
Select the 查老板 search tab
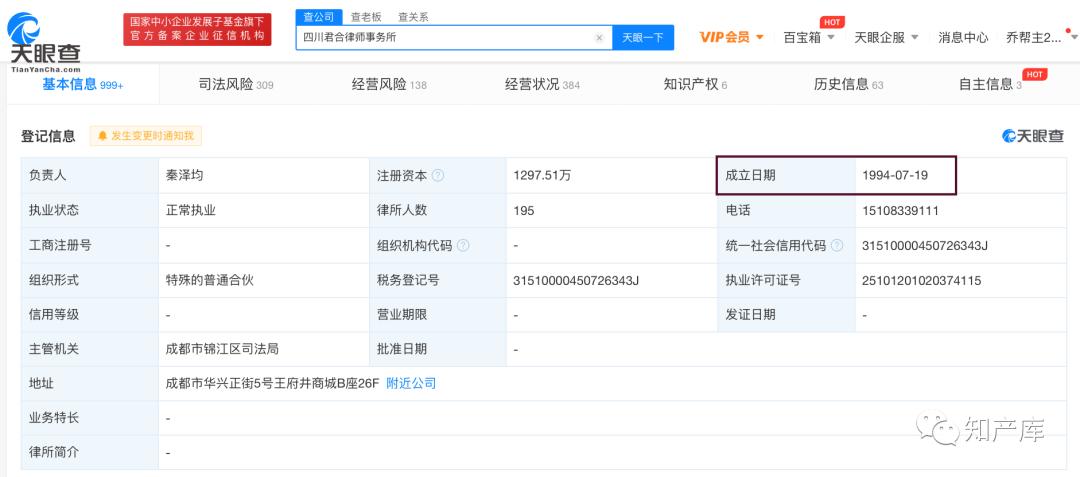(x=366, y=17)
